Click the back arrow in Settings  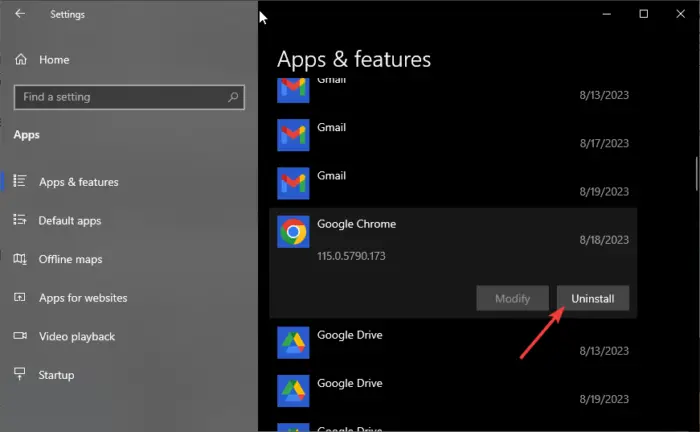pyautogui.click(x=20, y=14)
